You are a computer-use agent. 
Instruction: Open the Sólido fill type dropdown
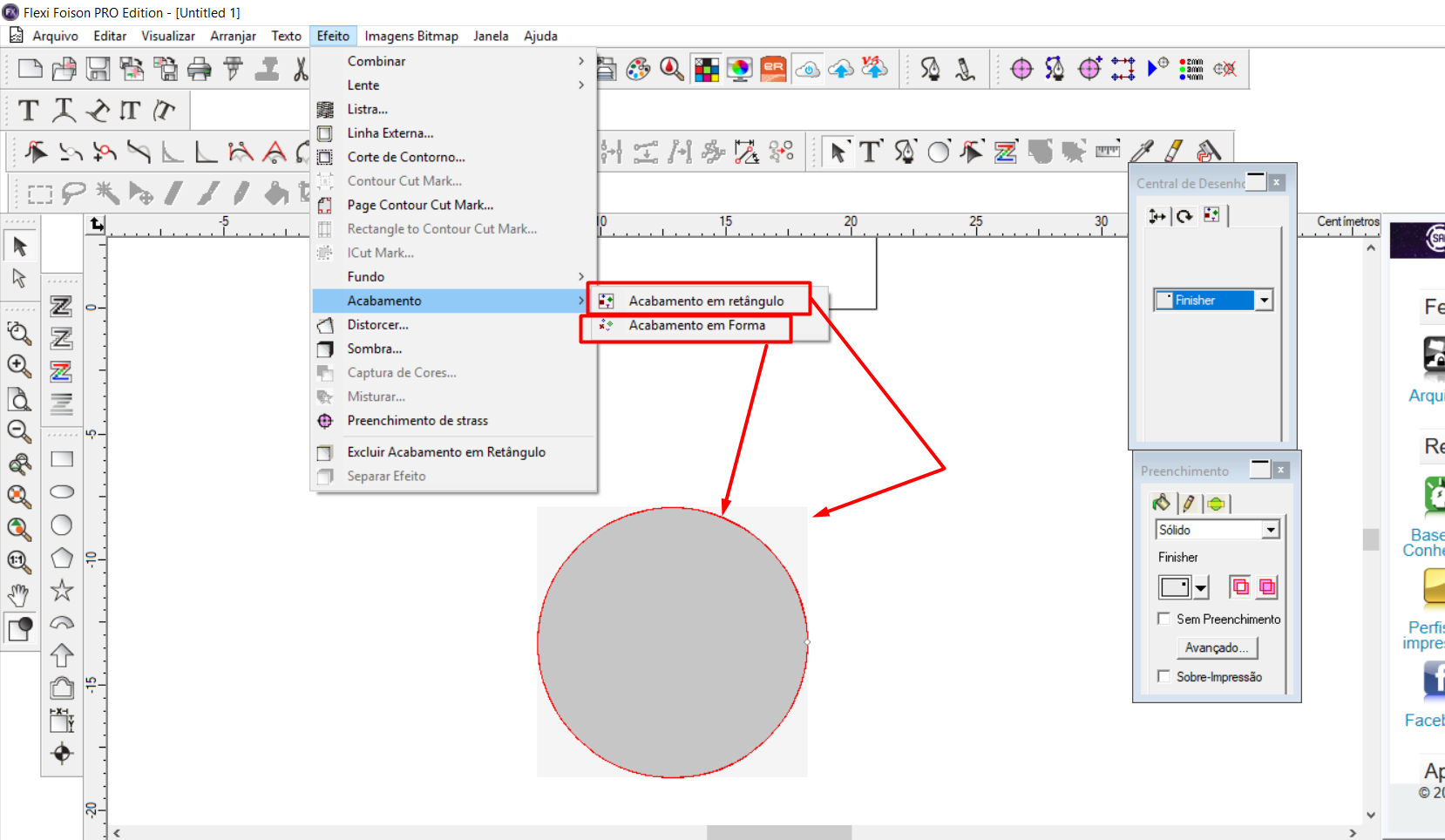1271,530
